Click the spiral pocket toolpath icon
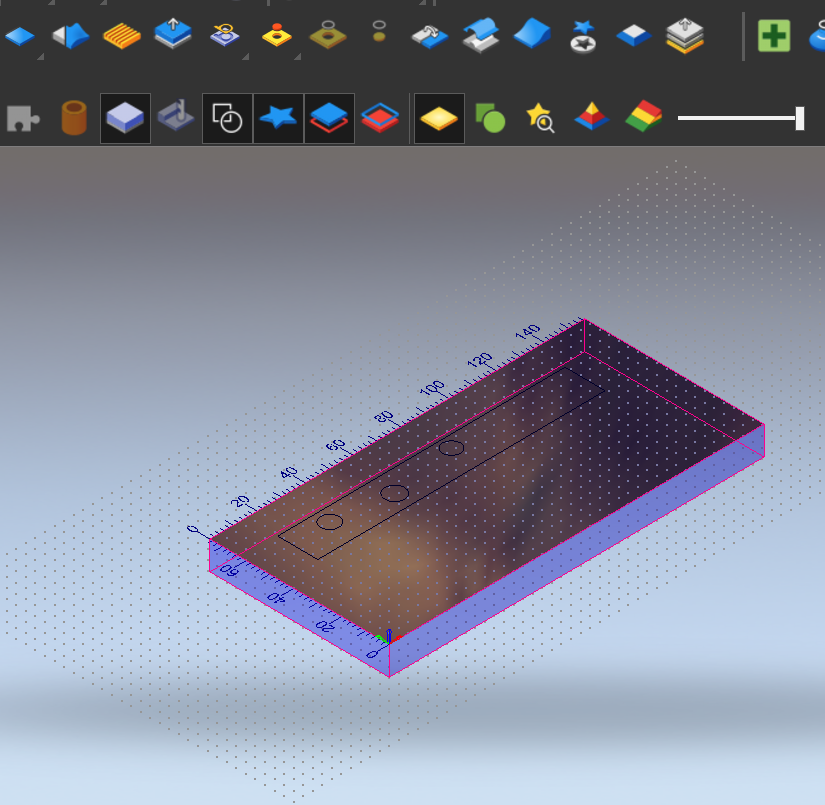Image resolution: width=825 pixels, height=805 pixels. point(225,35)
